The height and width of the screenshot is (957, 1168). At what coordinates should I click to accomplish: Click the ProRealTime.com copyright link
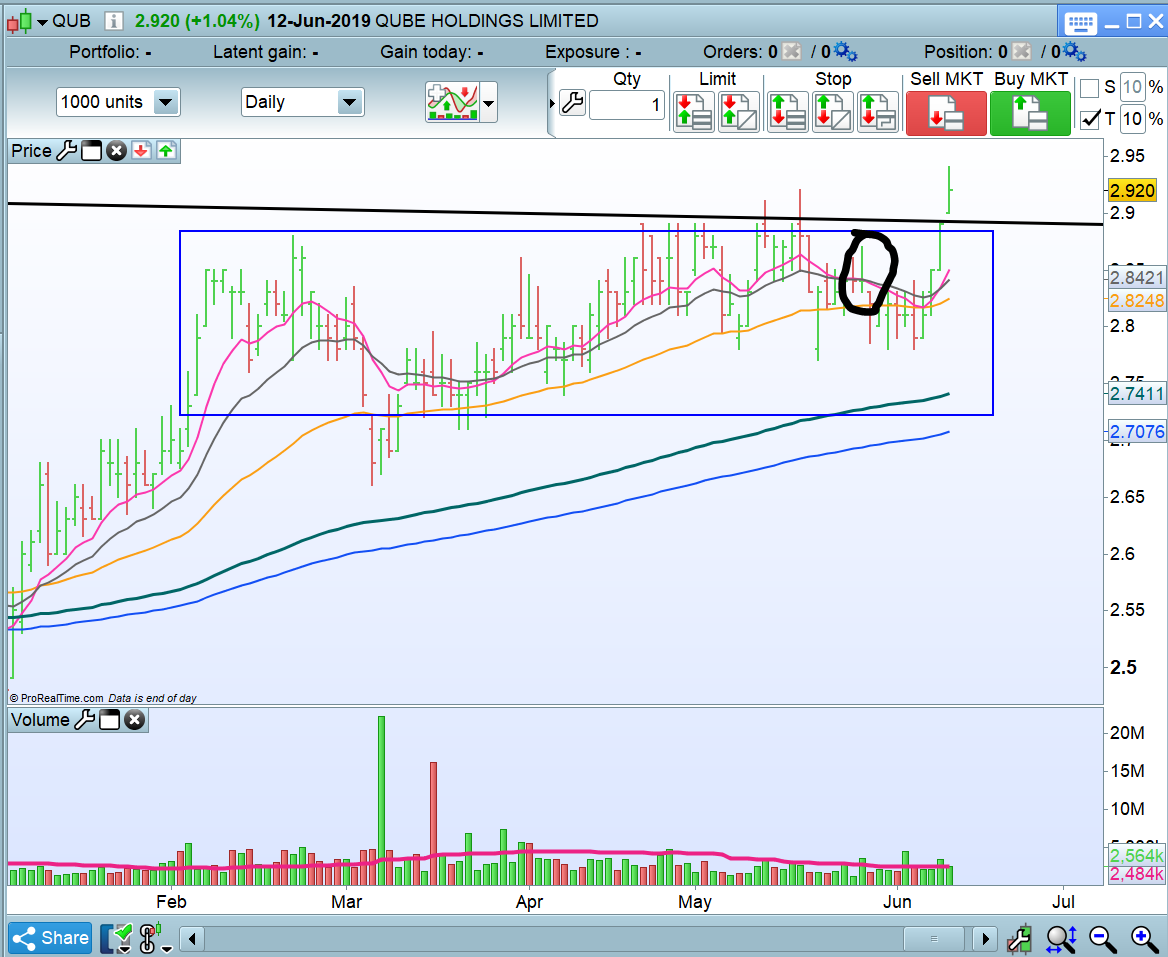click(x=57, y=698)
